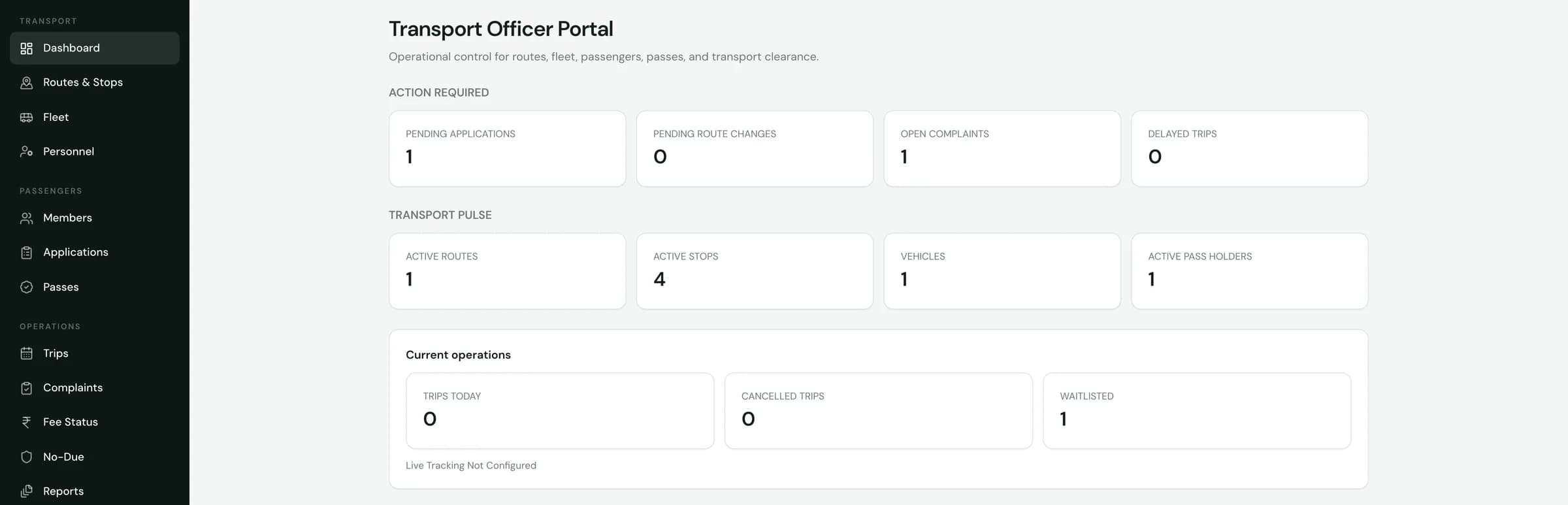
Task: Click the Applications clipboard icon
Action: click(x=26, y=253)
